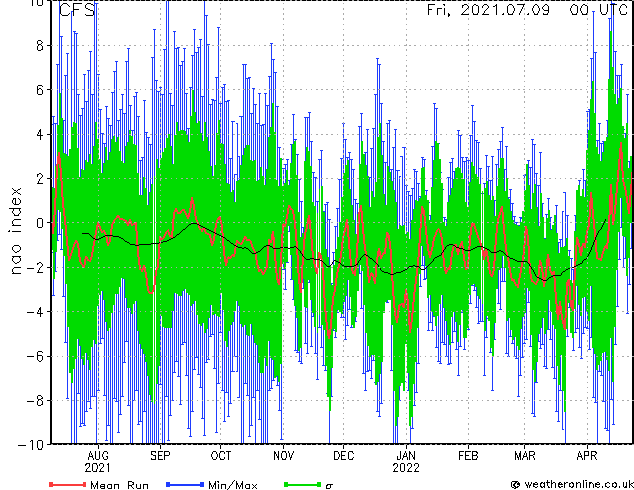Click the APR x-axis label
Image resolution: width=634 pixels, height=490 pixels.
[587, 456]
